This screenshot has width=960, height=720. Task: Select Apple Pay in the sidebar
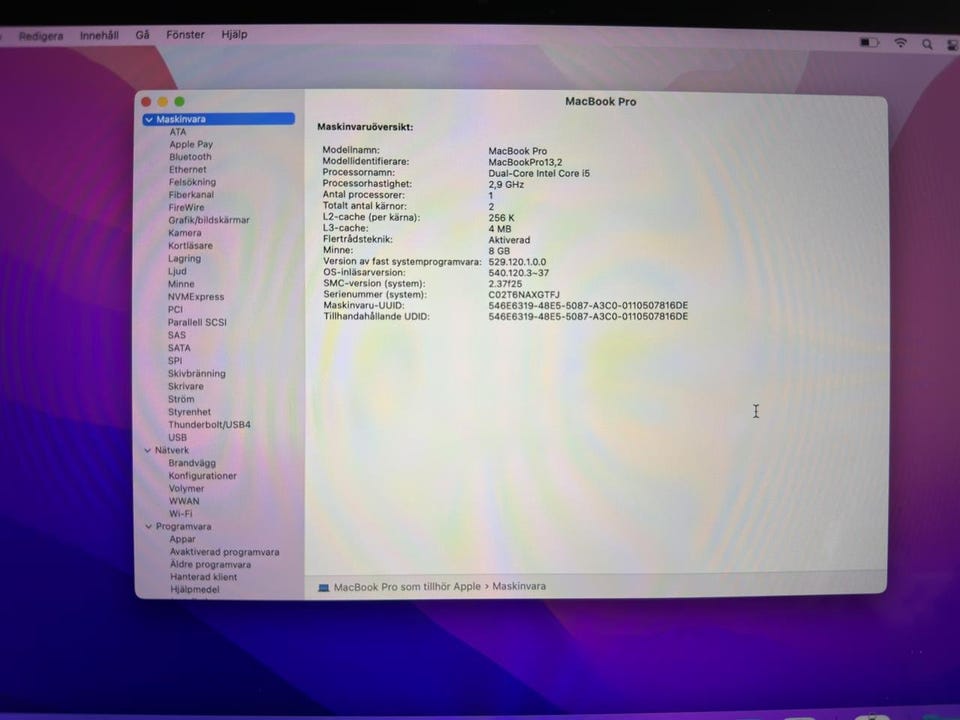coord(191,144)
